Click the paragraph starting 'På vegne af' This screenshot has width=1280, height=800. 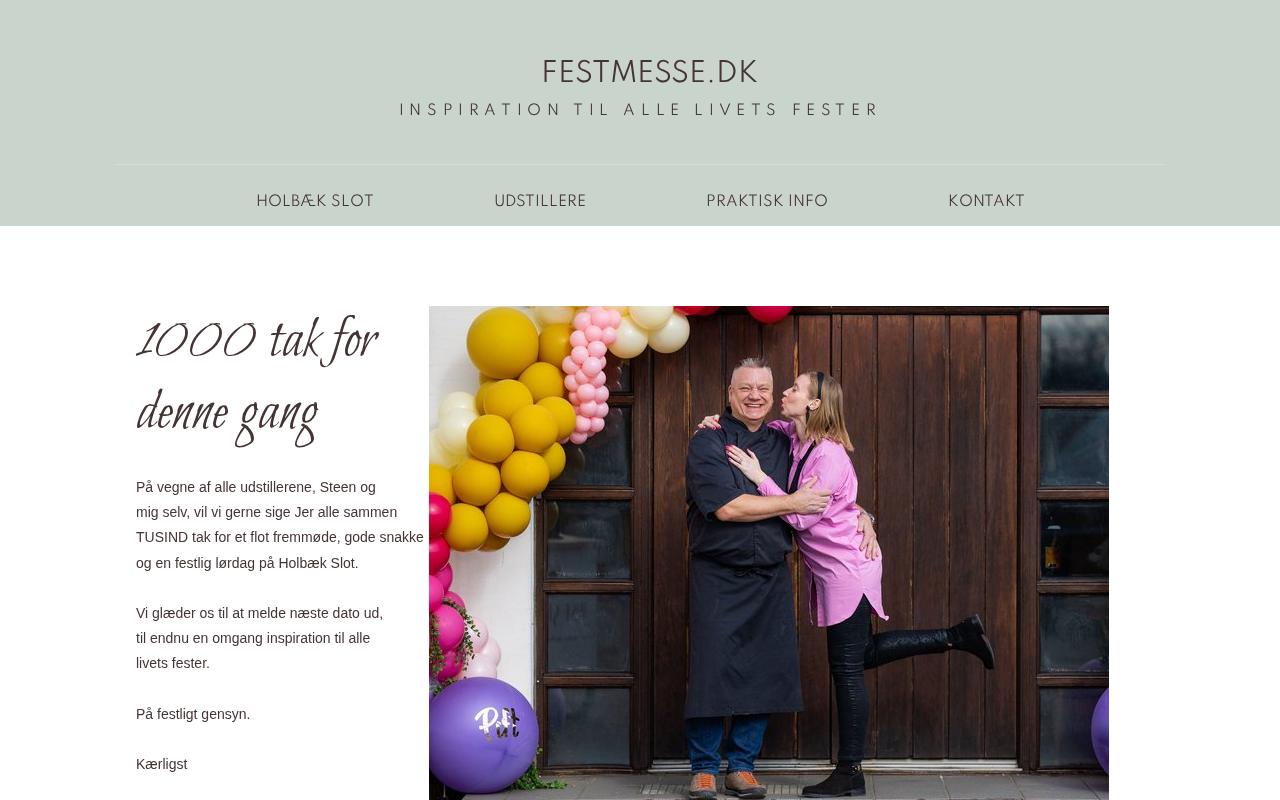[280, 525]
